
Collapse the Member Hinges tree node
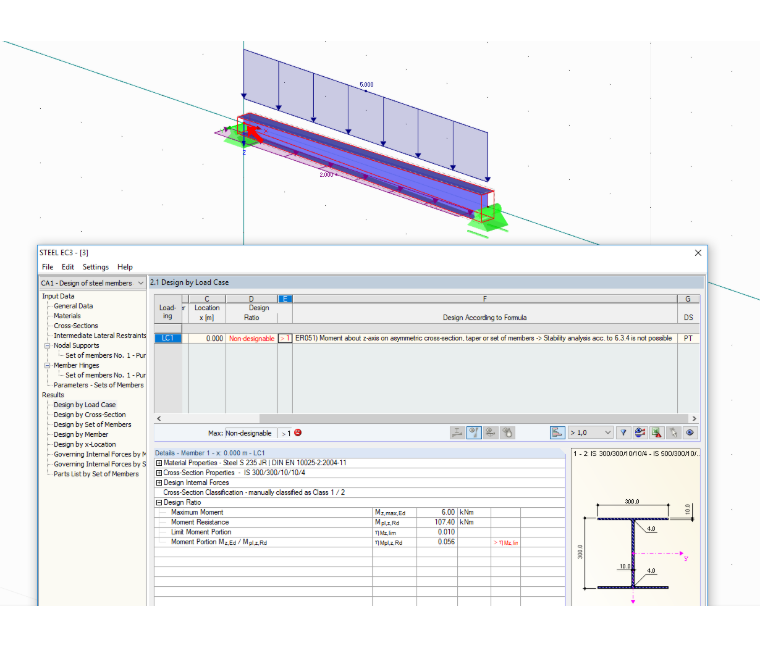tap(48, 365)
